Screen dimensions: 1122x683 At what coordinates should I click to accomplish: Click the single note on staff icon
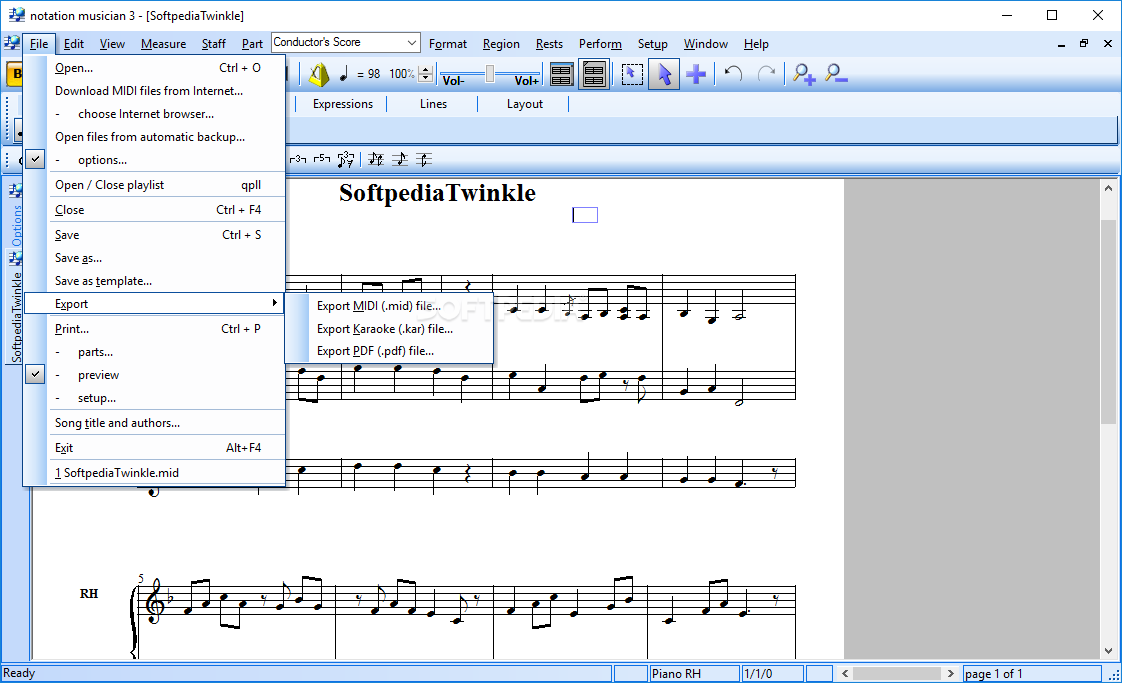(x=400, y=159)
